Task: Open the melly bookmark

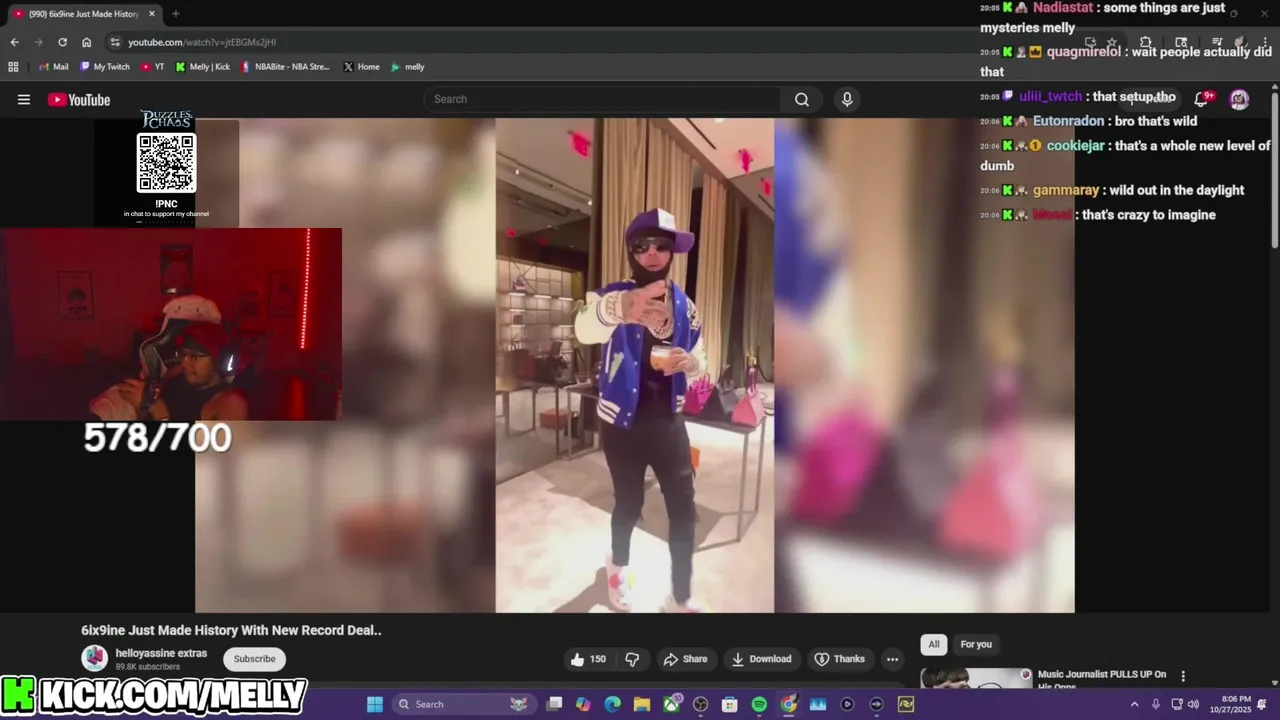Action: 408,67
